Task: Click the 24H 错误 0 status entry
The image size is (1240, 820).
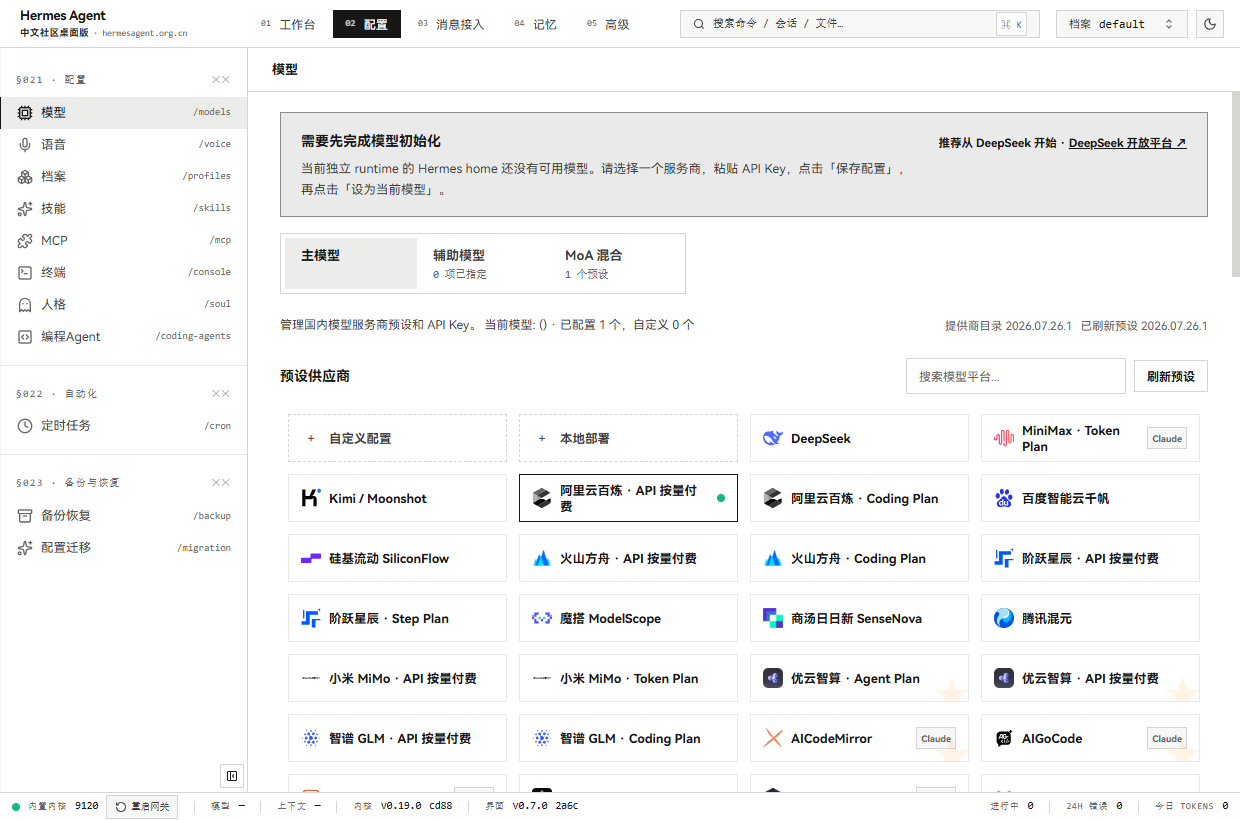Action: click(1094, 806)
